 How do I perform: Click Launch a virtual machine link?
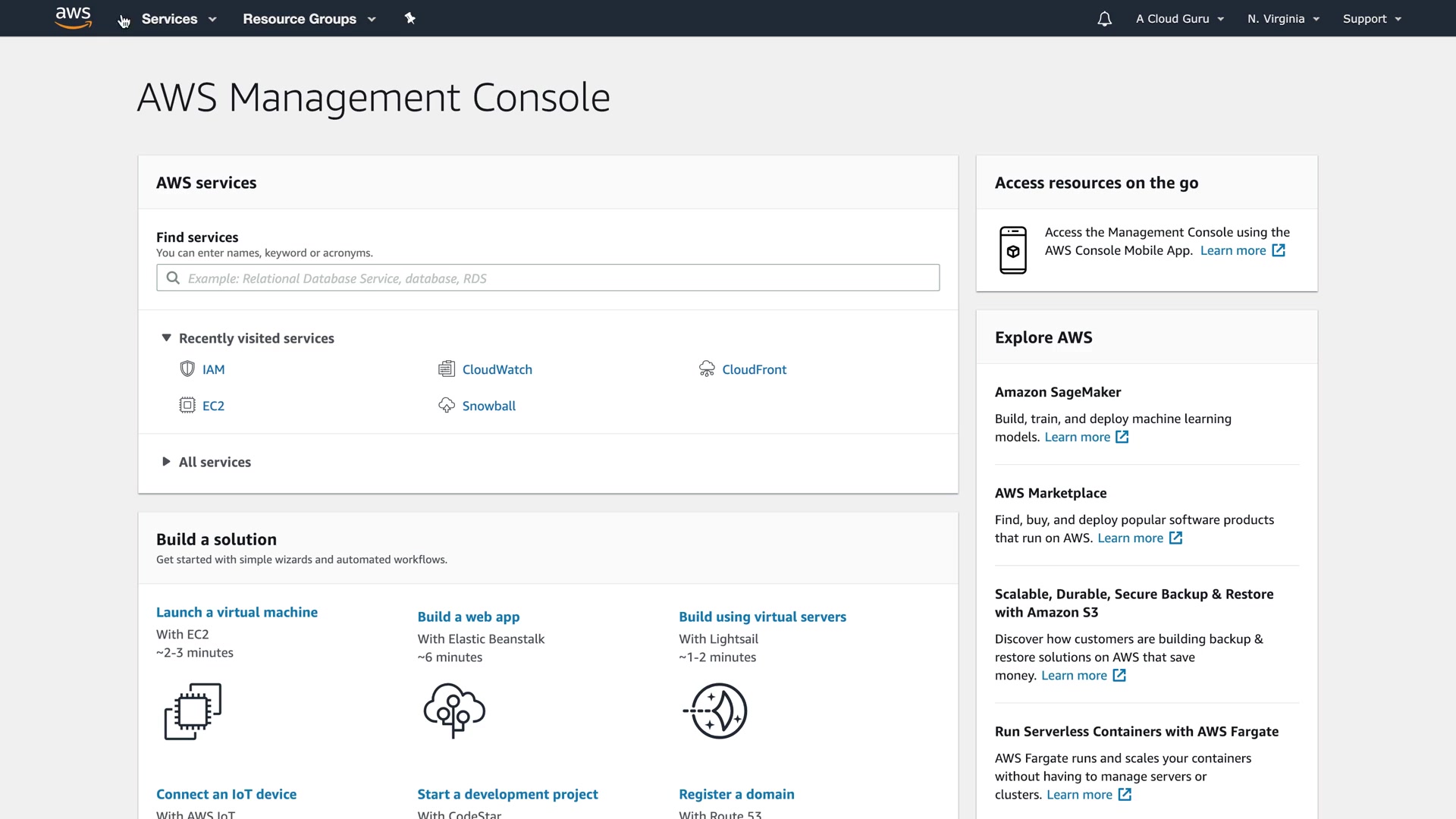237,612
